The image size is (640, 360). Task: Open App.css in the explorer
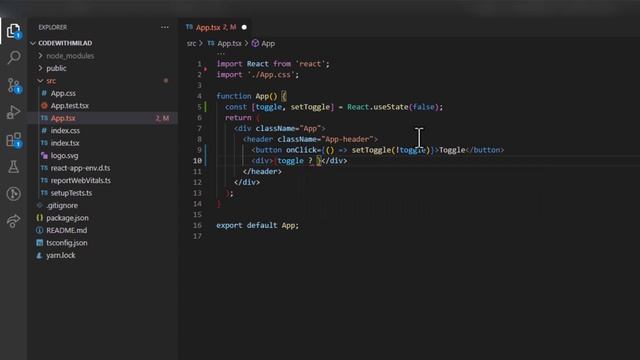coord(63,93)
